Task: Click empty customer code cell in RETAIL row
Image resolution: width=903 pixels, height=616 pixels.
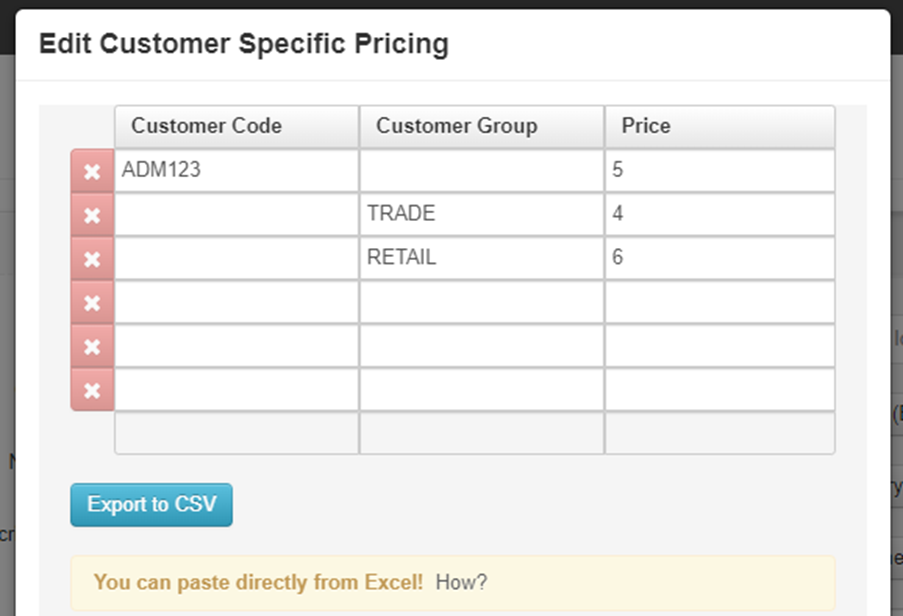Action: click(236, 258)
